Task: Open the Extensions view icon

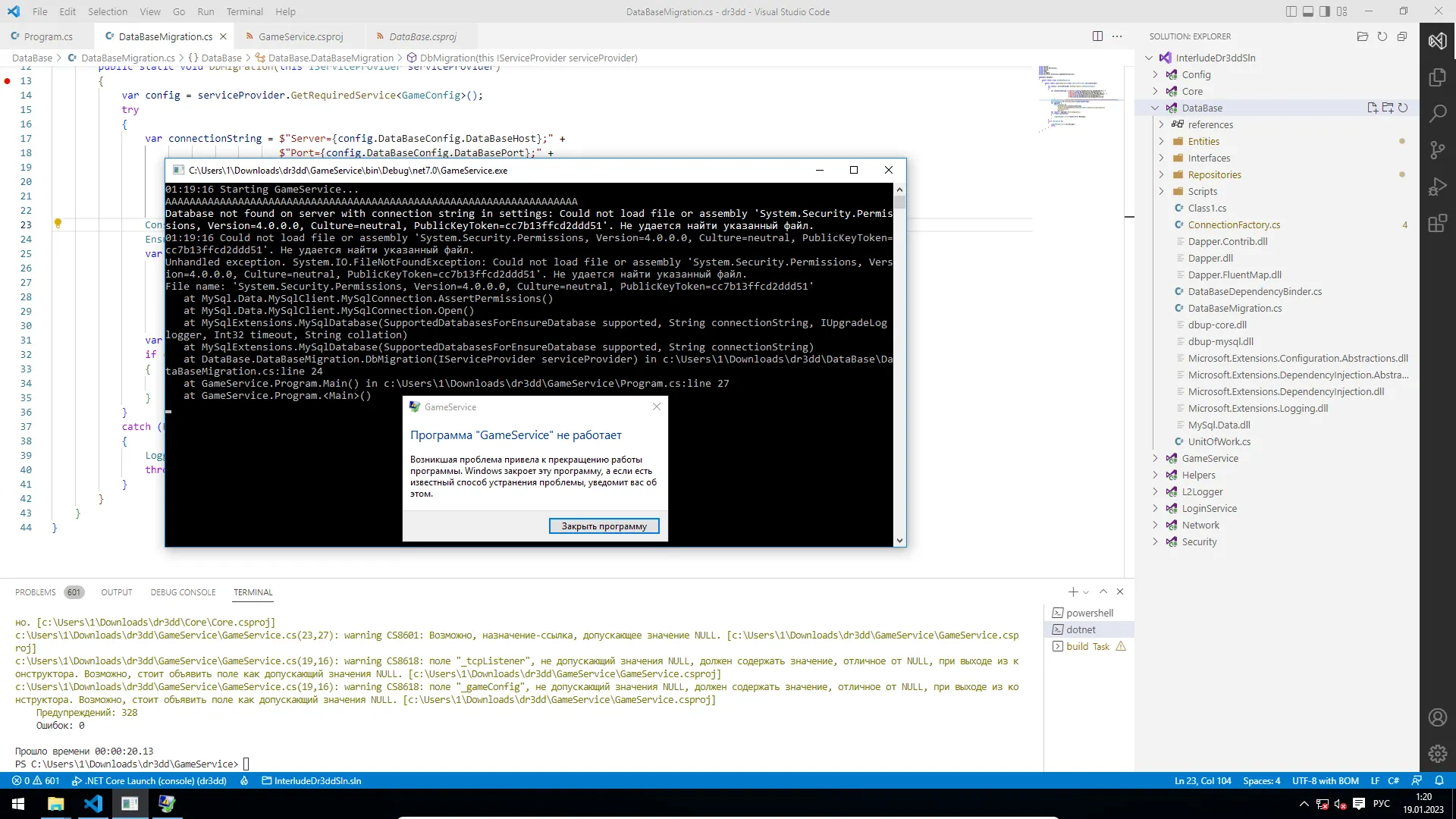Action: pyautogui.click(x=1437, y=224)
